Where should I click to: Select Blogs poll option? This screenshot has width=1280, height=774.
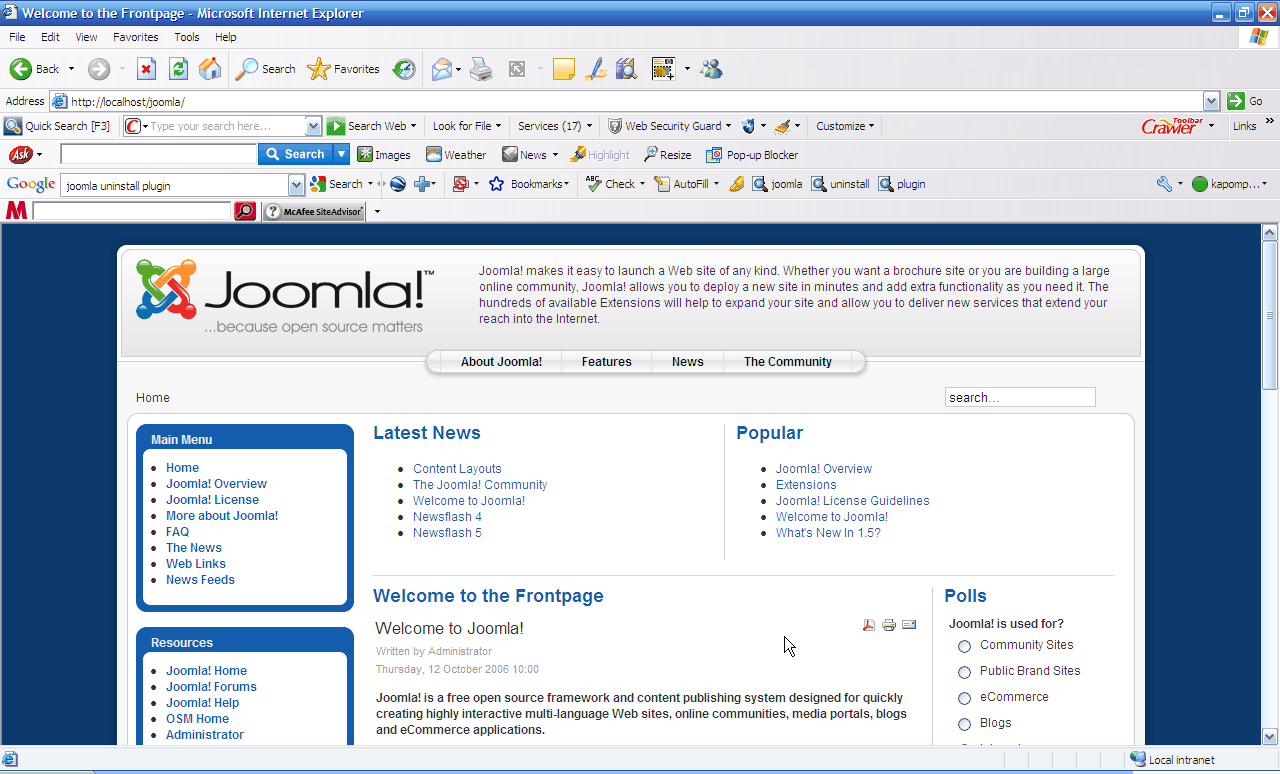[964, 724]
